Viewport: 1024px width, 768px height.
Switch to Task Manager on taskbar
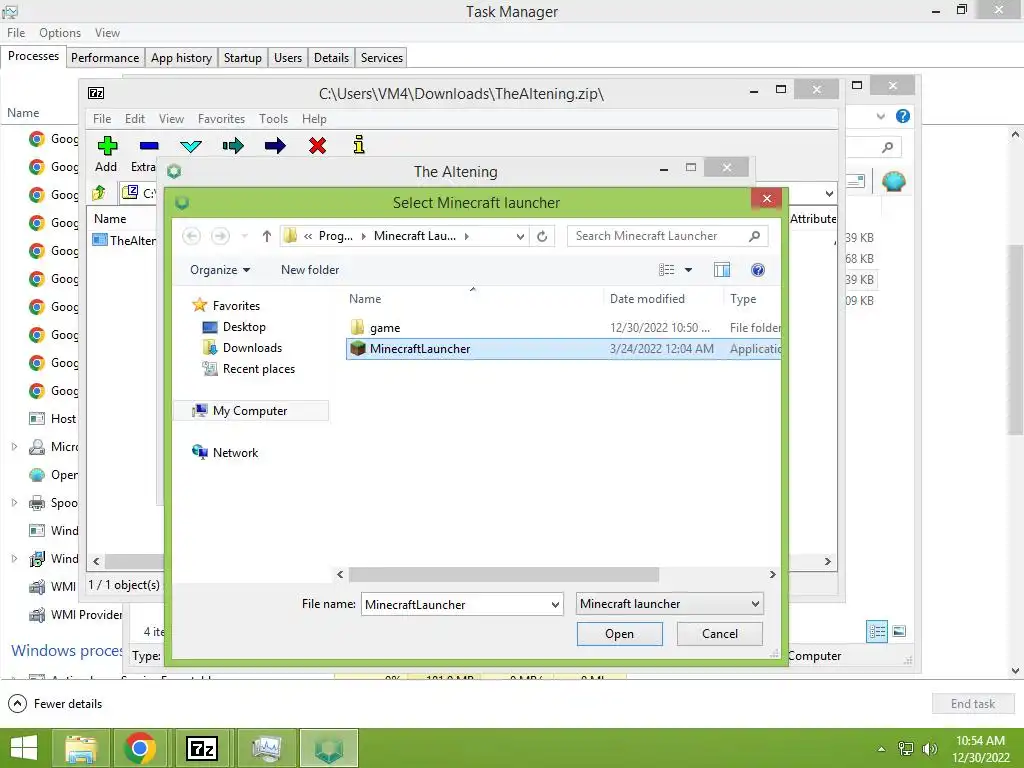(x=266, y=748)
